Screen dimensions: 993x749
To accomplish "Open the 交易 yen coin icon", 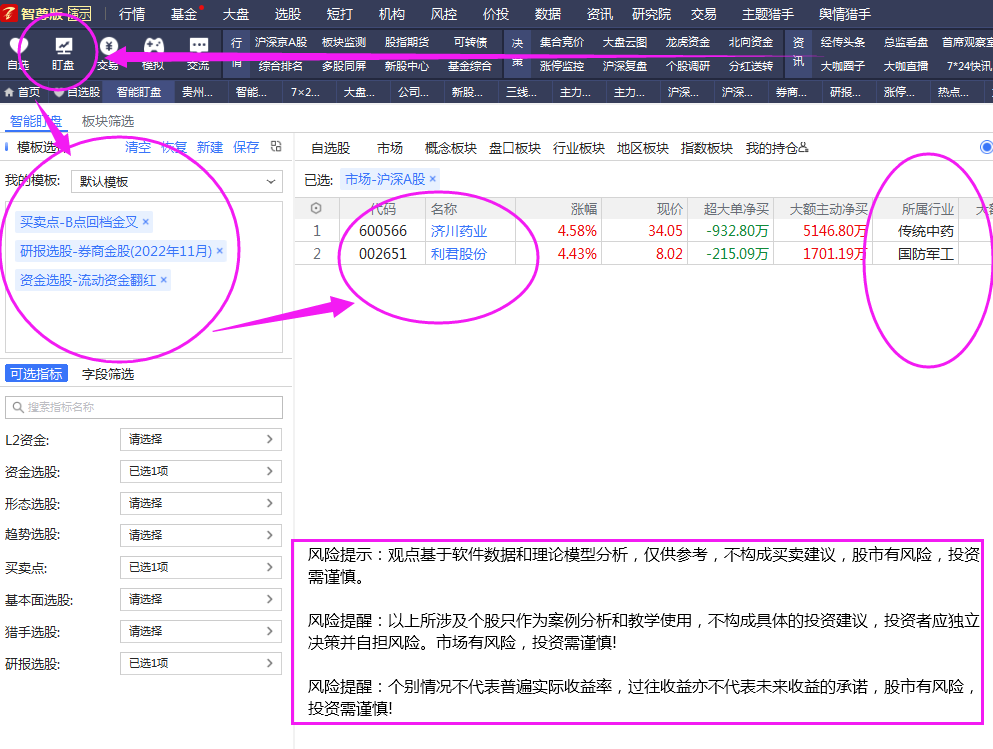I will tap(108, 46).
